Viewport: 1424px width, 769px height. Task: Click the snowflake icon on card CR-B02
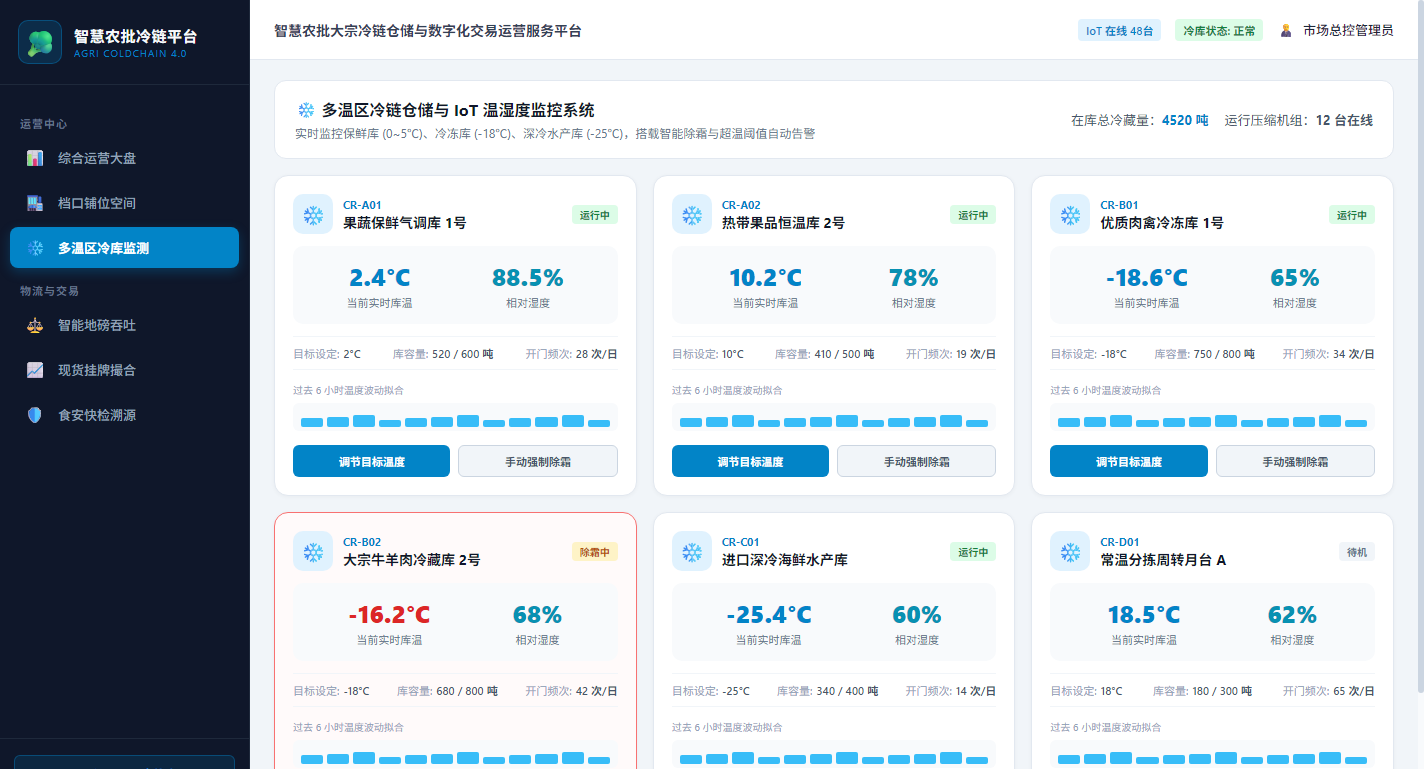(x=313, y=551)
